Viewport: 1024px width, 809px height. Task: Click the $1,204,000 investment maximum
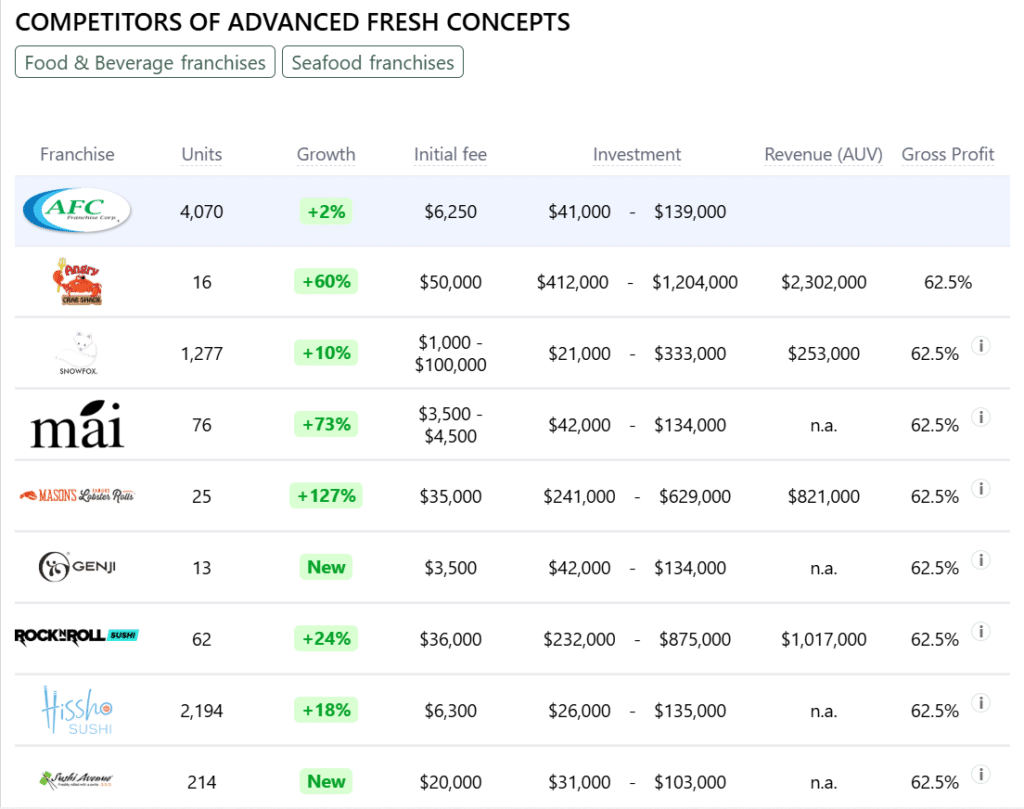(695, 282)
